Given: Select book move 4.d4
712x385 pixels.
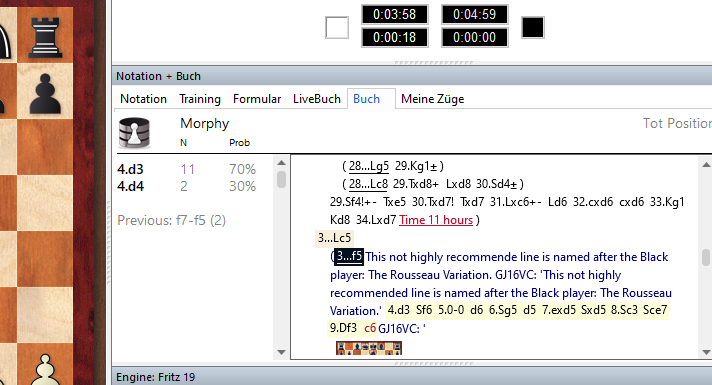Looking at the screenshot, I should click(x=130, y=187).
